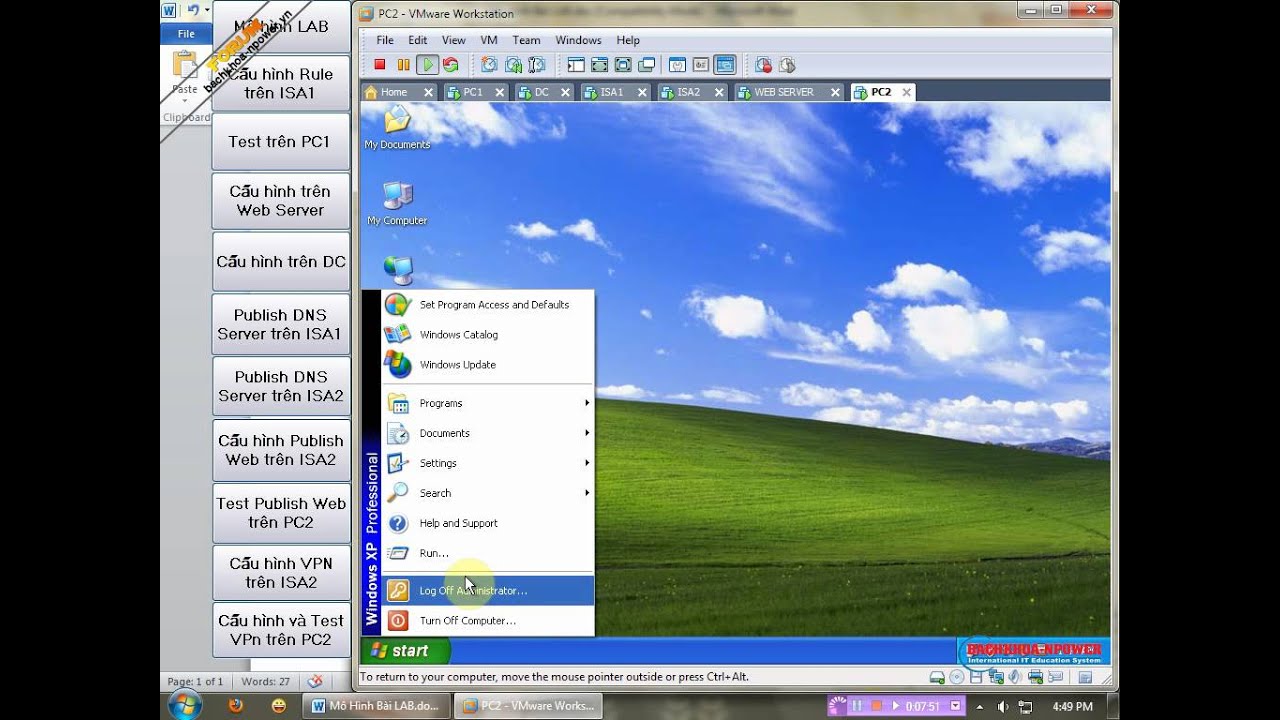Select My Computer desktop icon in VM

[397, 204]
